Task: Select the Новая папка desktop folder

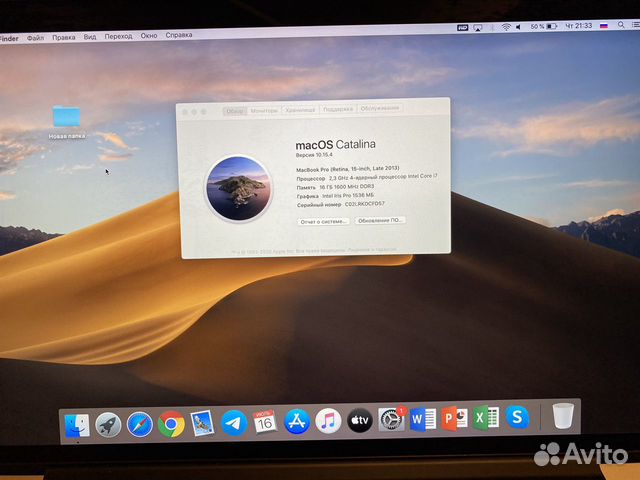Action: [x=67, y=122]
